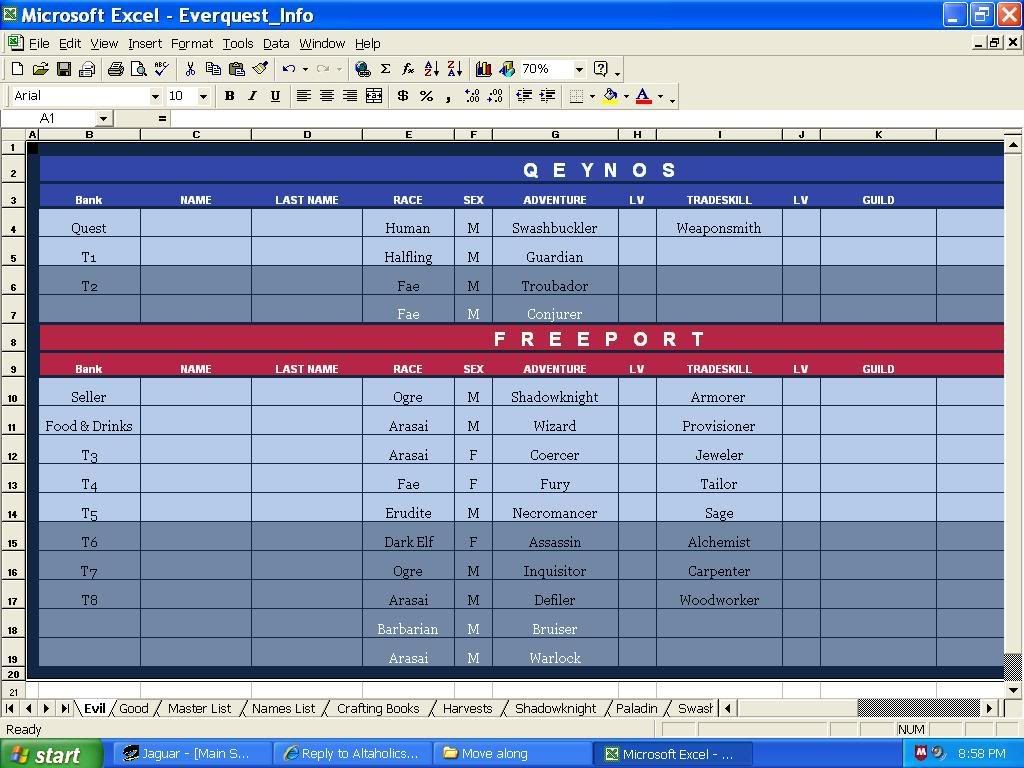Open the font size 10 dropdown
Screen dimensions: 1024x768
tap(203, 96)
